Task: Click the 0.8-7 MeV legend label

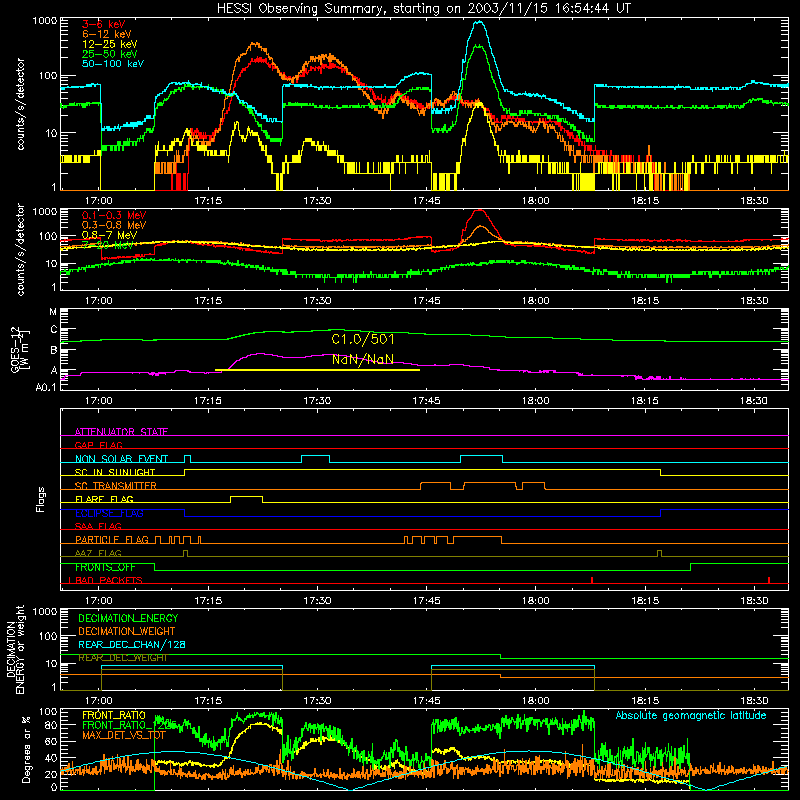Action: click(x=109, y=235)
